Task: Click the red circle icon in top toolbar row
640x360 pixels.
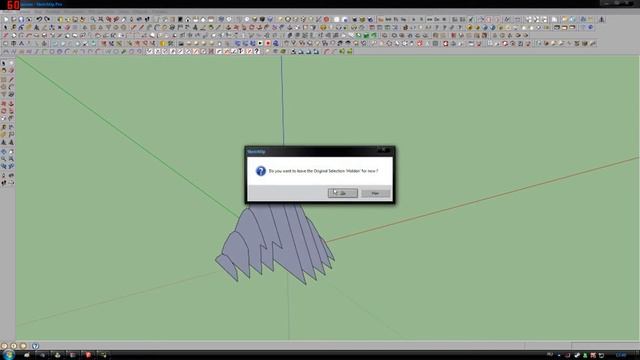Action: coord(326,19)
